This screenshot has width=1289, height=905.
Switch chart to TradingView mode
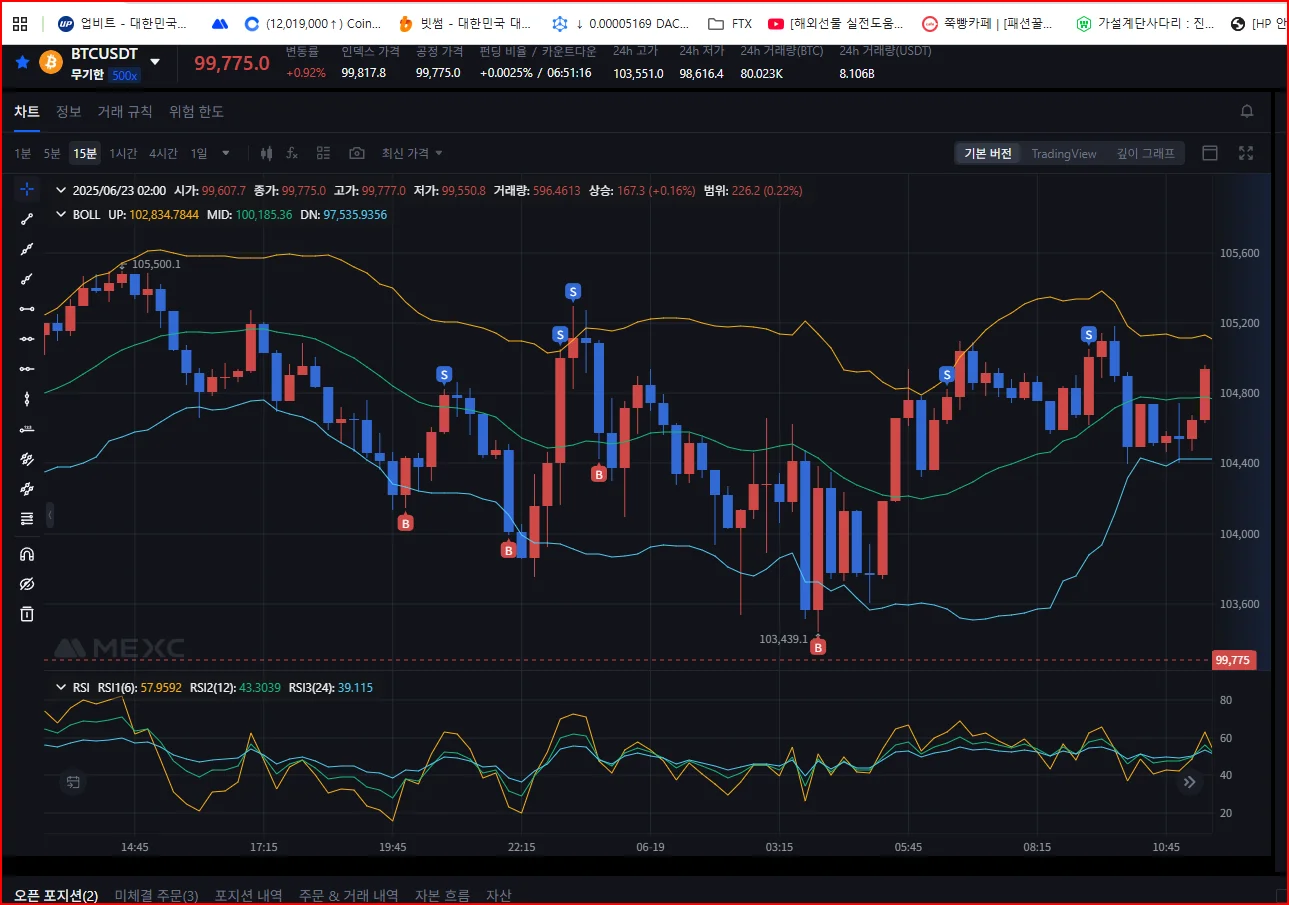(1064, 153)
